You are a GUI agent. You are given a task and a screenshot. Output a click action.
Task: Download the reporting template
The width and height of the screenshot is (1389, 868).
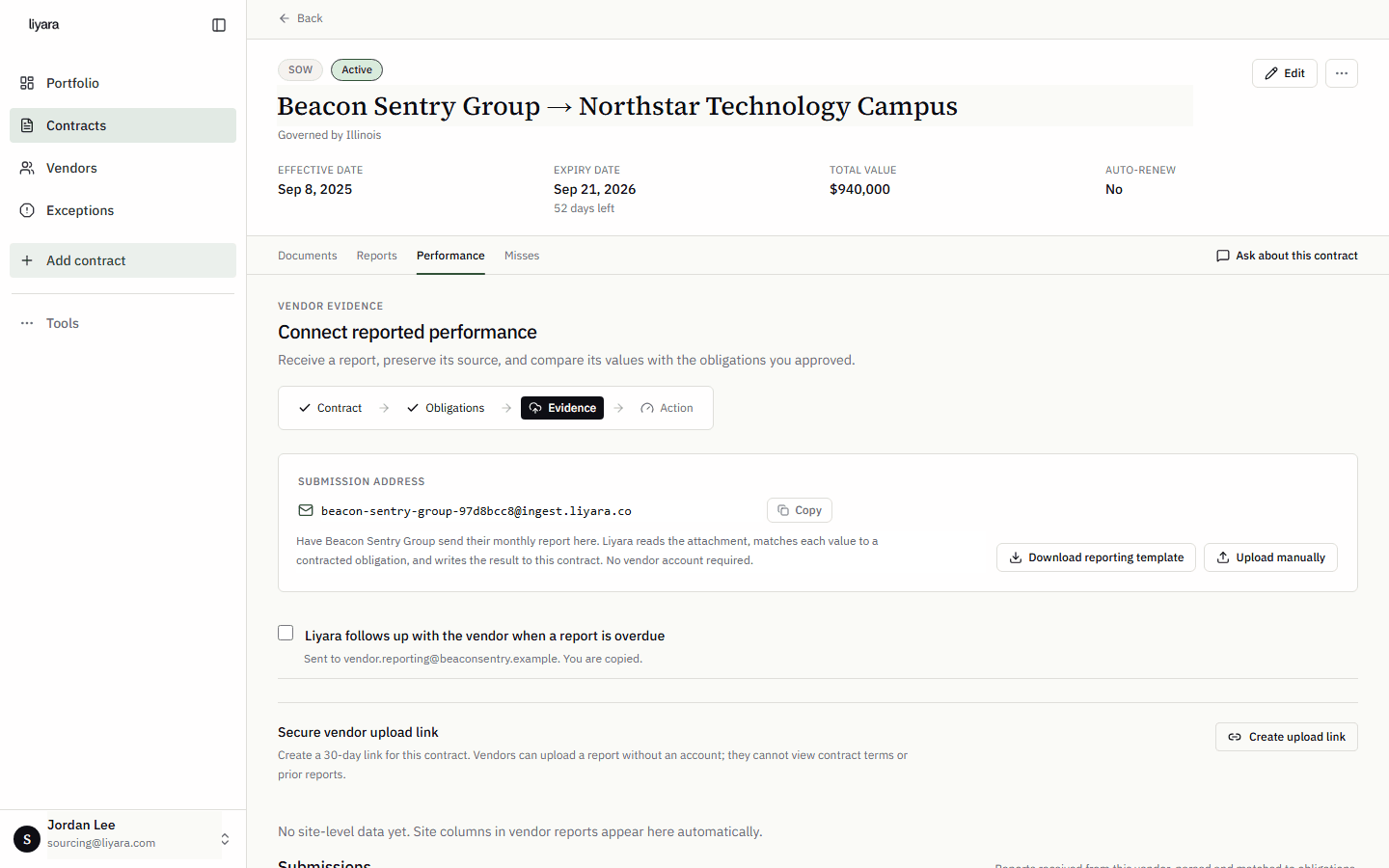click(x=1096, y=557)
